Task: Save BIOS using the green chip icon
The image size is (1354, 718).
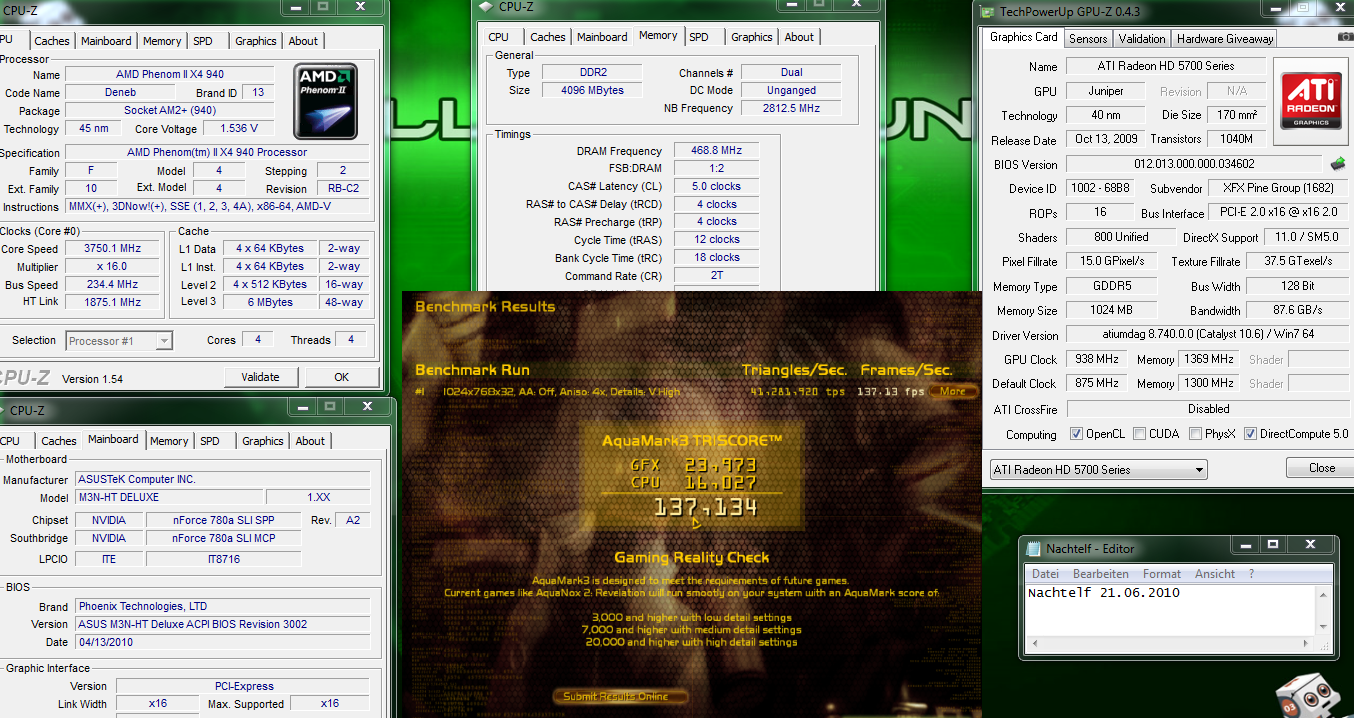Action: [1338, 164]
